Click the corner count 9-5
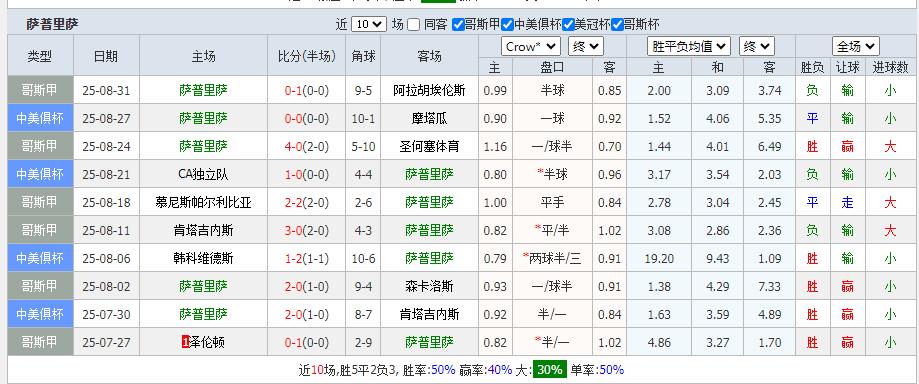Viewport: 919px width, 384px height. 363,91
